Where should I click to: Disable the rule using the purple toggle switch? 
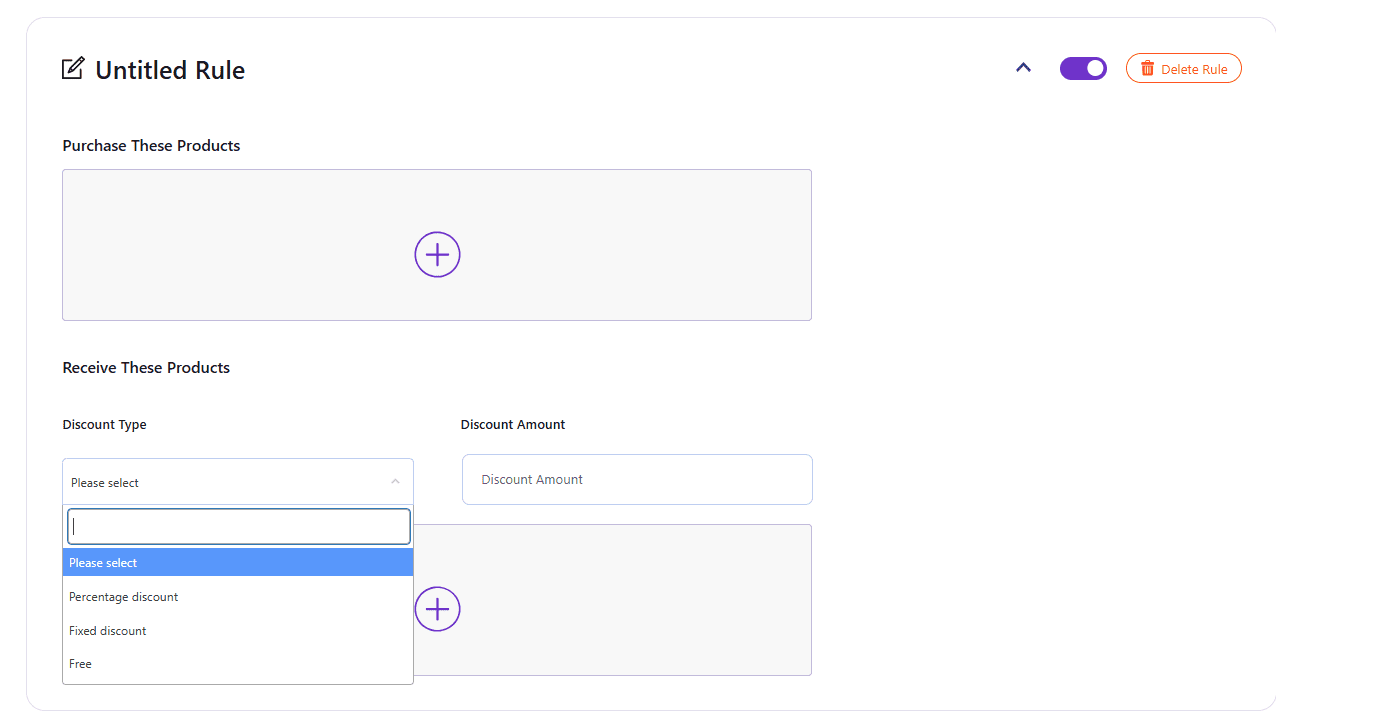(x=1083, y=68)
